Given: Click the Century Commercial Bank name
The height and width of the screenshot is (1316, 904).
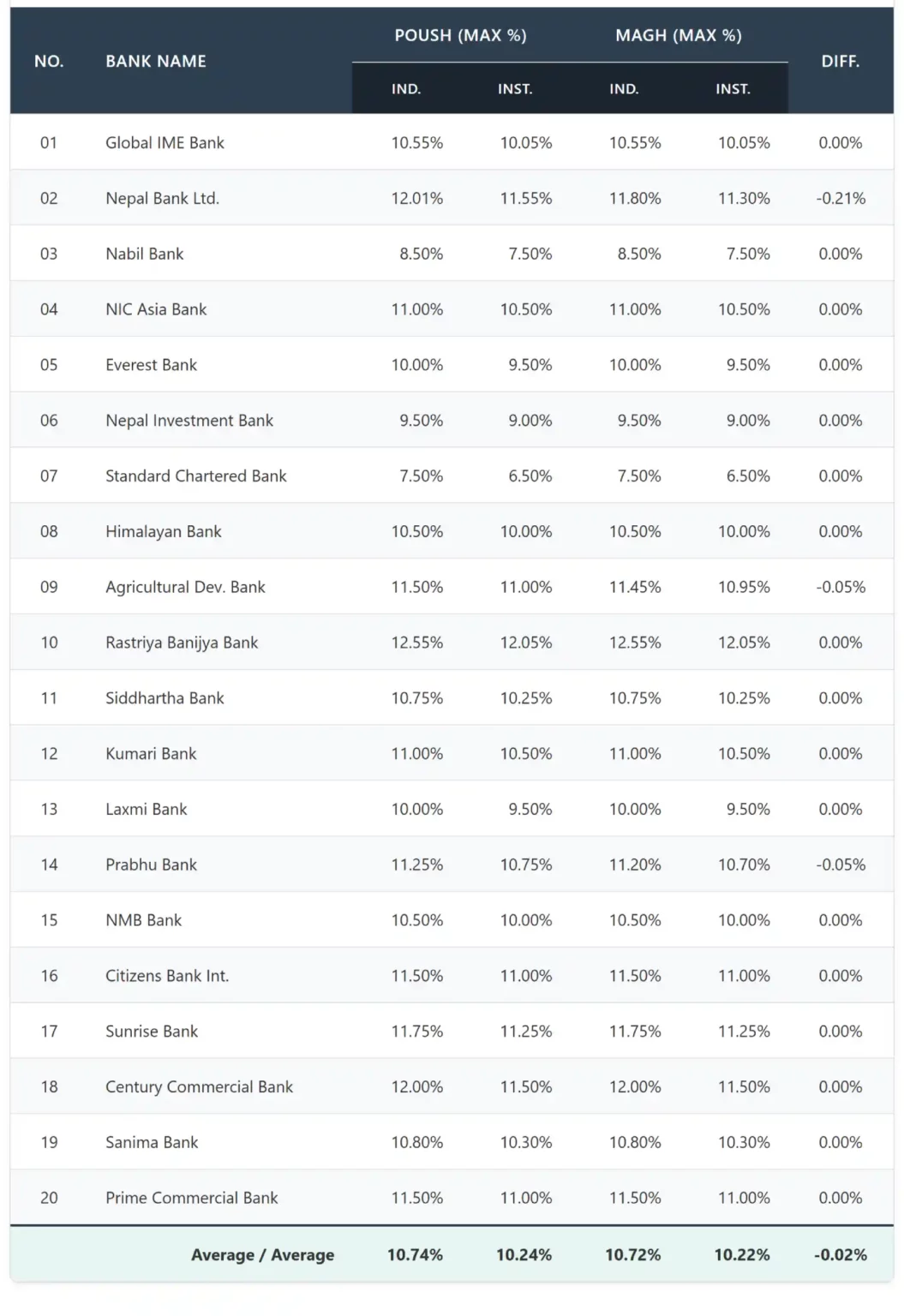Looking at the screenshot, I should pyautogui.click(x=199, y=1087).
